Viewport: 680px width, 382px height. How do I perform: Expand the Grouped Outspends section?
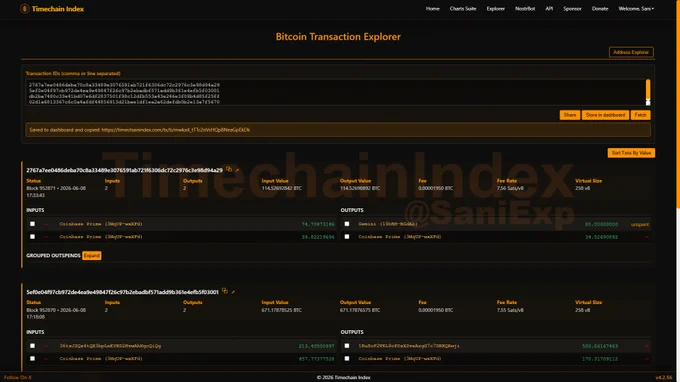[x=92, y=255]
